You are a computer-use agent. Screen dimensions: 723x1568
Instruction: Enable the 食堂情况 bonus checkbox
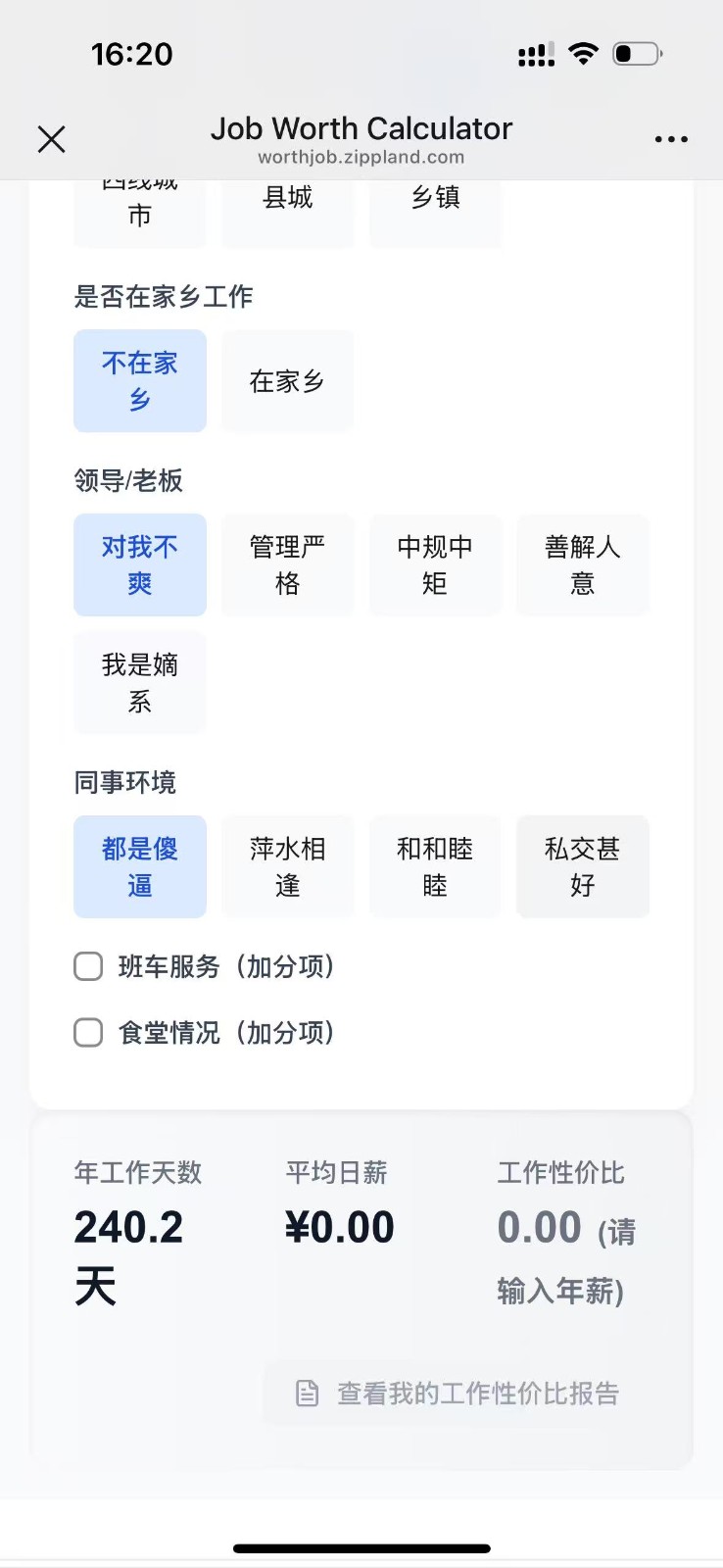pyautogui.click(x=88, y=1032)
